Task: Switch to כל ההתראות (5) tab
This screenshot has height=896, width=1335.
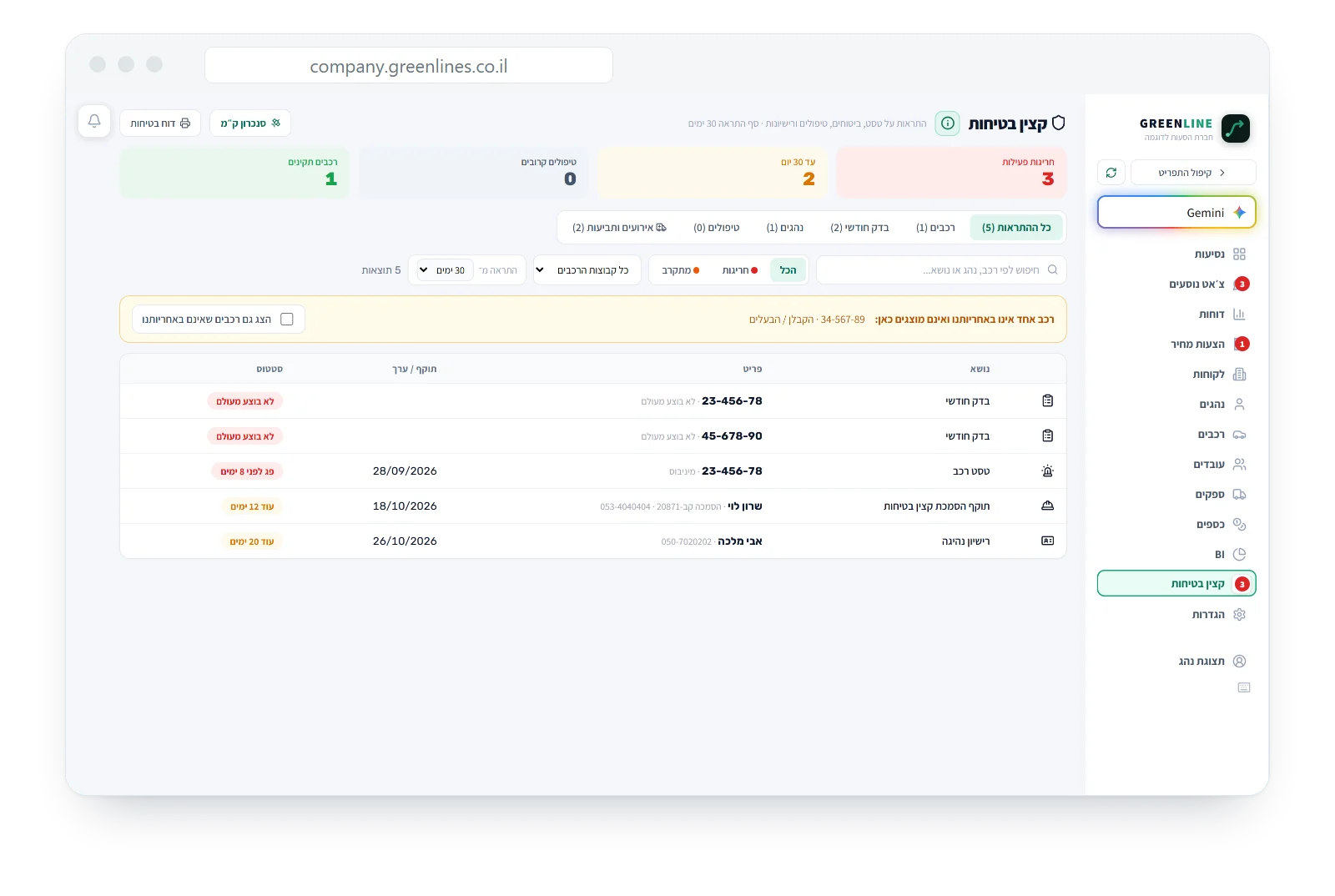Action: point(1016,227)
